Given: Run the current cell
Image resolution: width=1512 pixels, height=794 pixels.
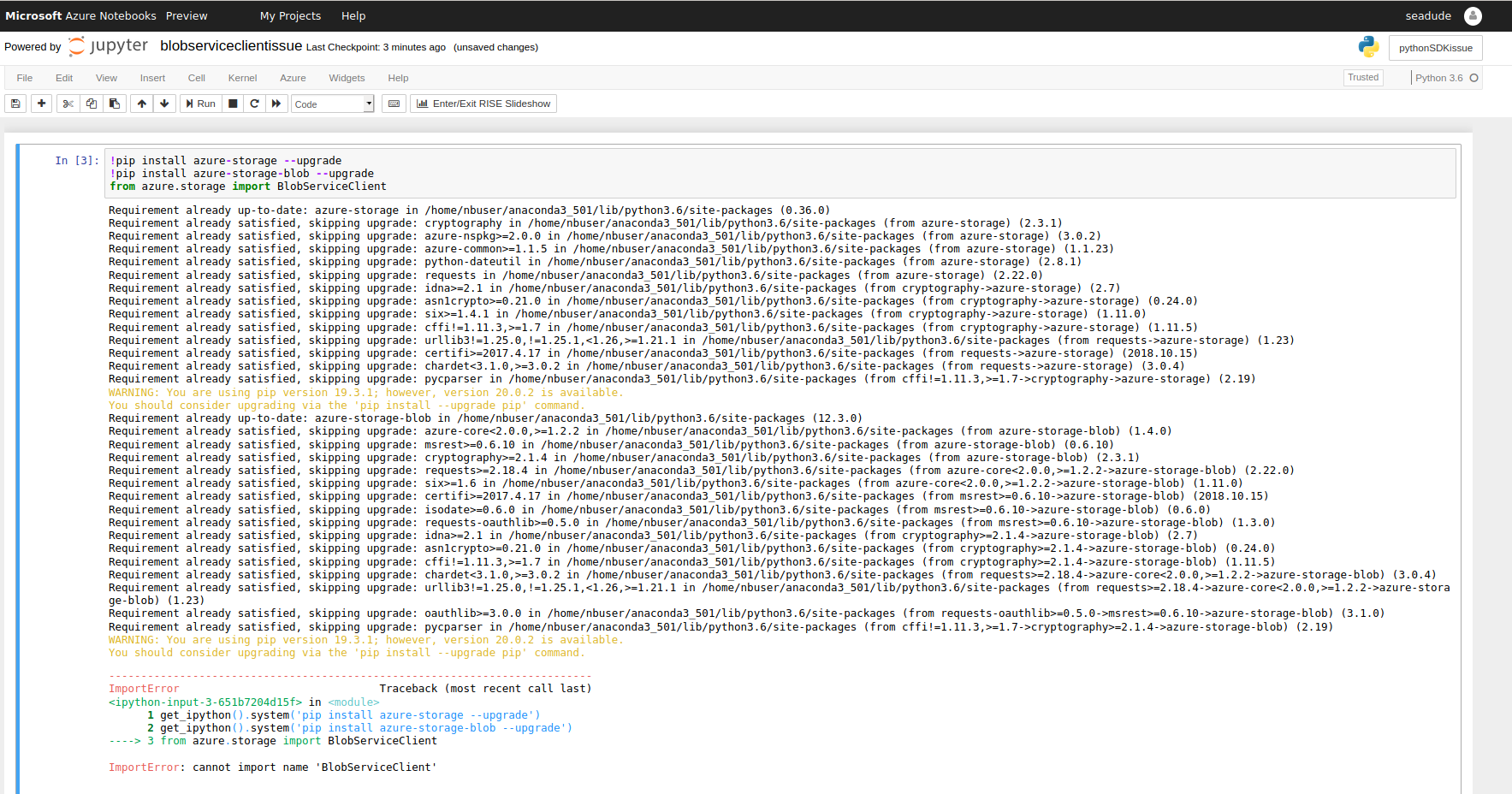Looking at the screenshot, I should coord(201,104).
